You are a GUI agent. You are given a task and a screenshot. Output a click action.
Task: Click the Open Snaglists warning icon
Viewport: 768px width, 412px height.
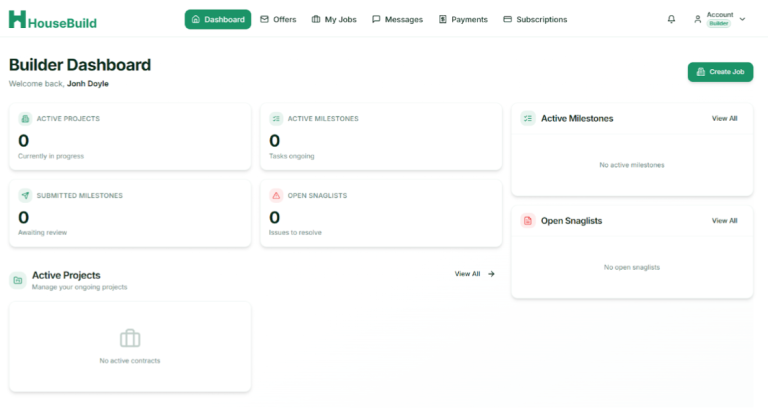coord(276,195)
